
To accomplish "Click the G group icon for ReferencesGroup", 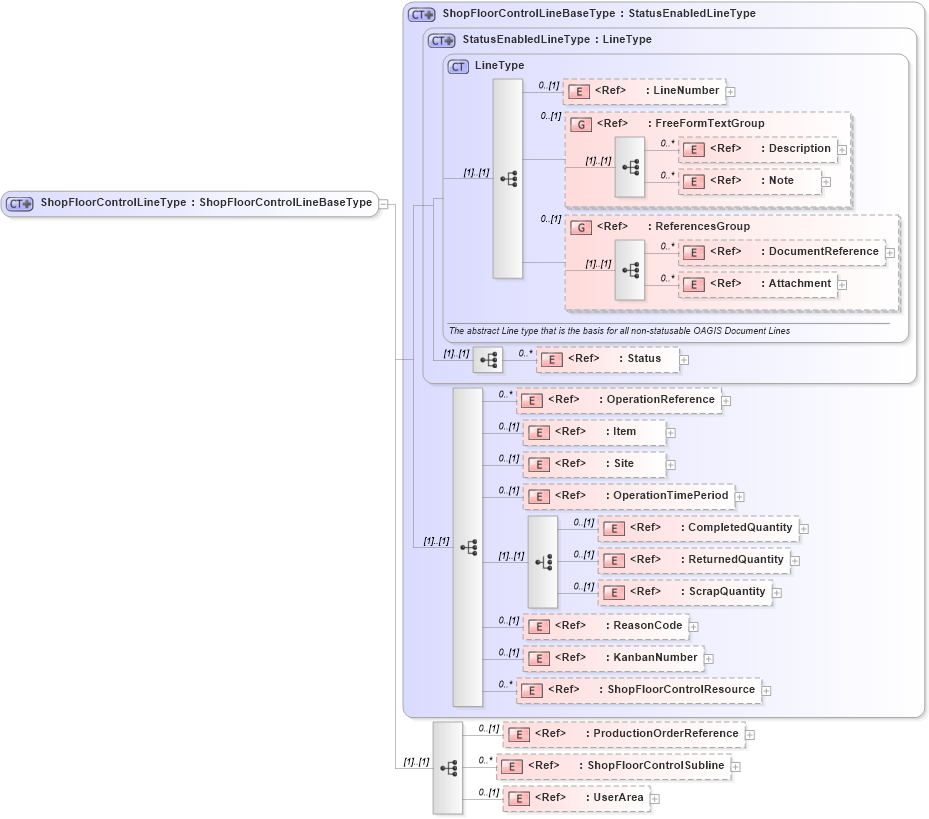I will 581,227.
